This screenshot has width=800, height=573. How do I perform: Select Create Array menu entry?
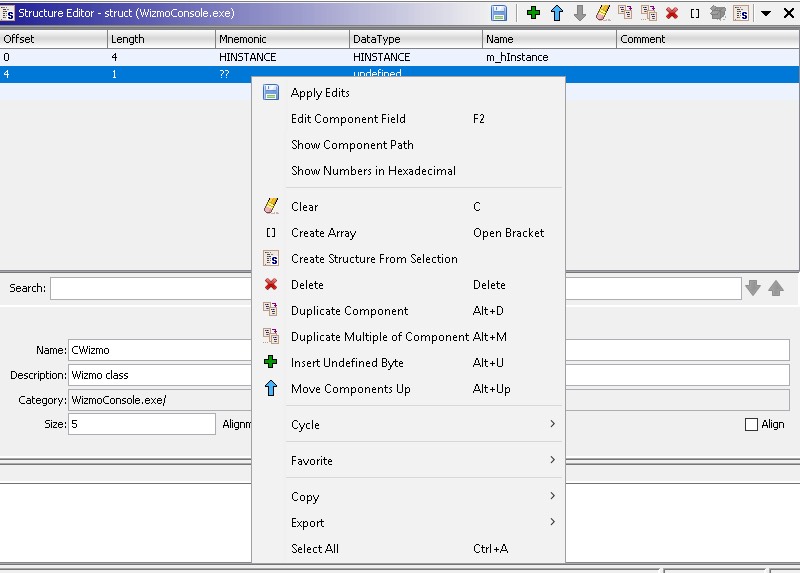[x=408, y=233]
